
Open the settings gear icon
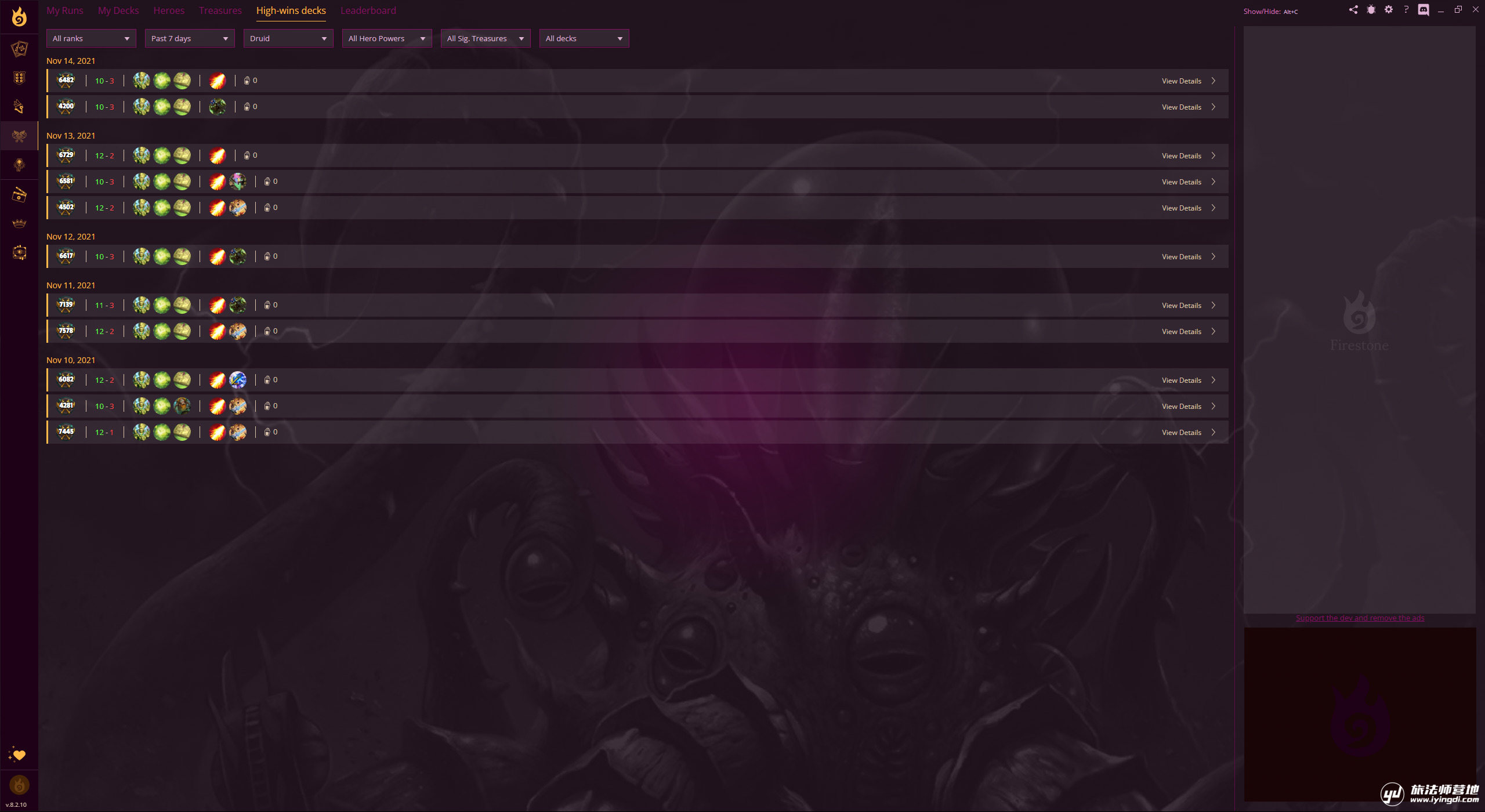(1388, 10)
